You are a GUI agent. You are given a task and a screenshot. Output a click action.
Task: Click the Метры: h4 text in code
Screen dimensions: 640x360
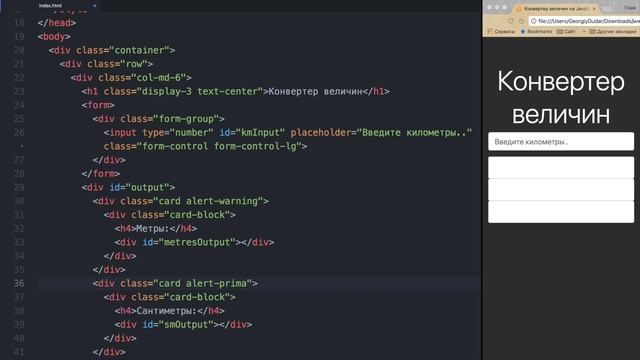[x=153, y=229]
